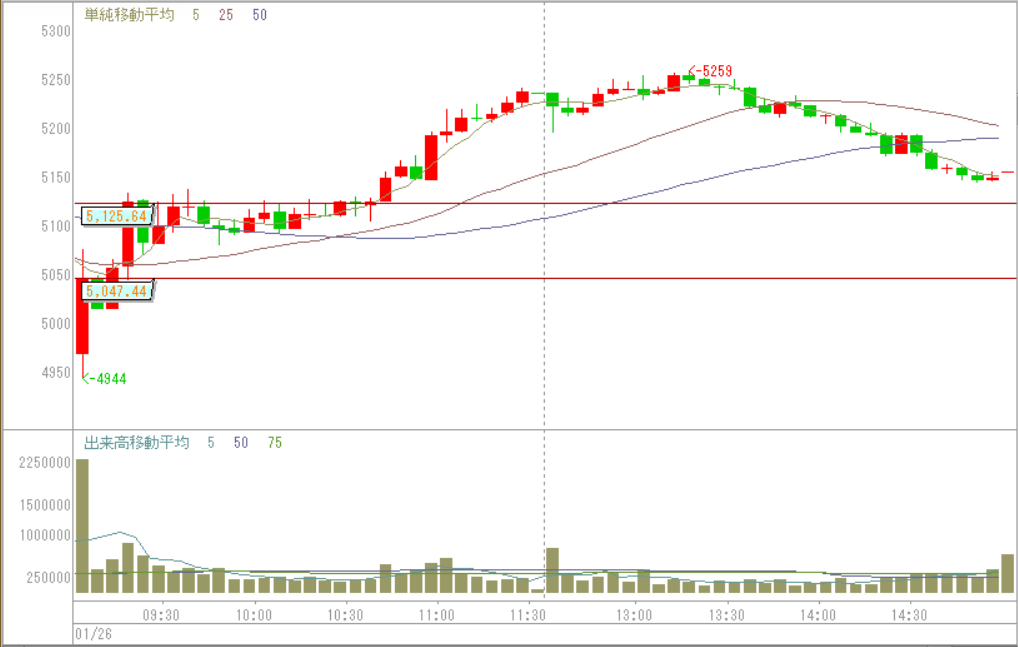
Task: Click the last volume bar at close
Action: coord(1007,573)
